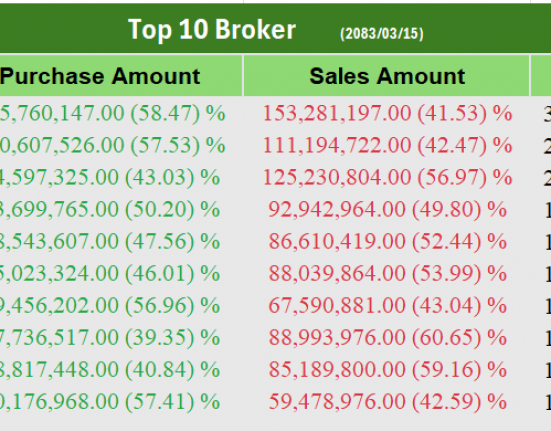Click sales amount 59,478,976.00 cell
The width and height of the screenshot is (551, 431).
pos(387,401)
